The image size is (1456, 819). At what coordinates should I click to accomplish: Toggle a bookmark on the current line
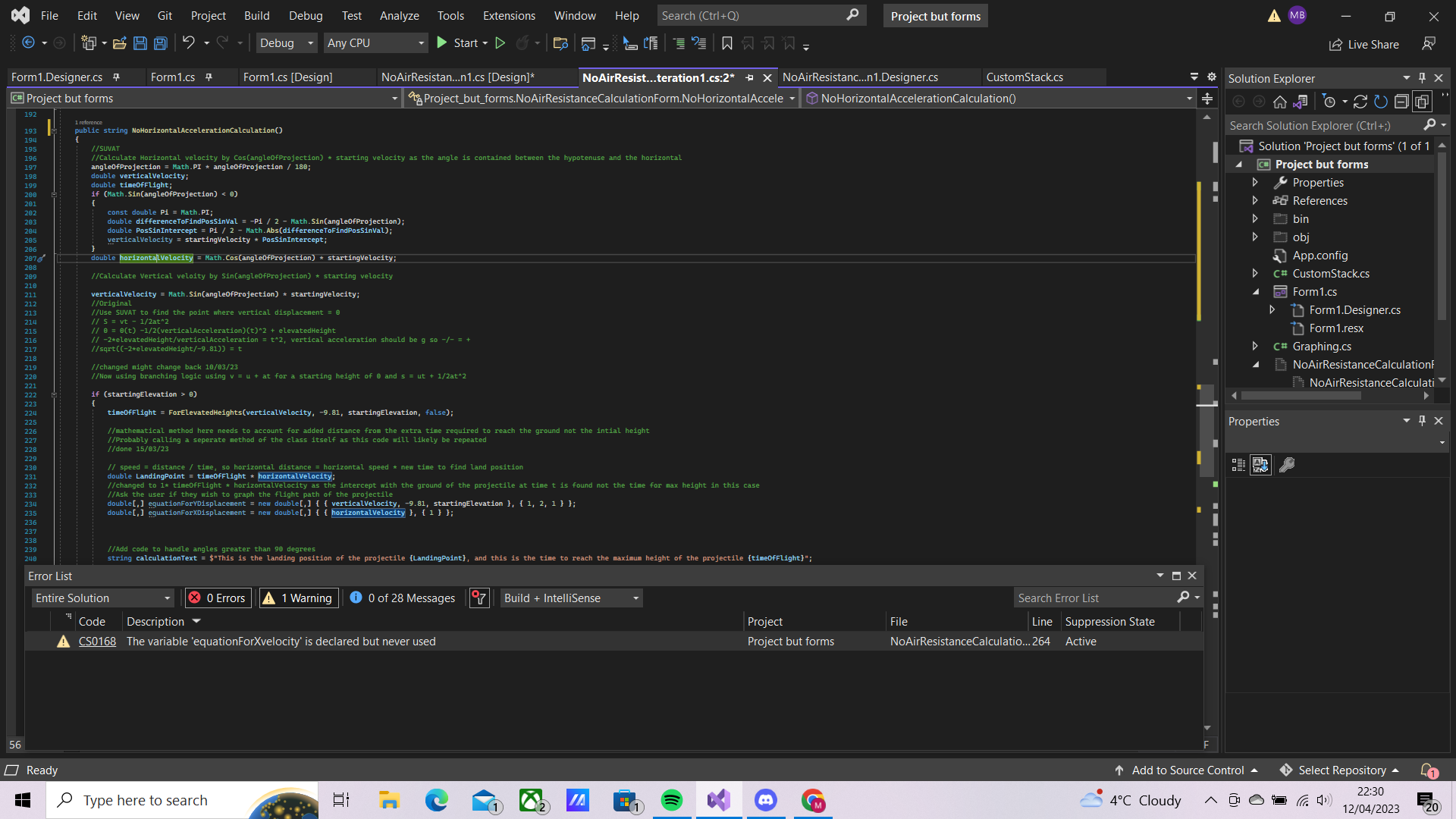click(x=727, y=43)
